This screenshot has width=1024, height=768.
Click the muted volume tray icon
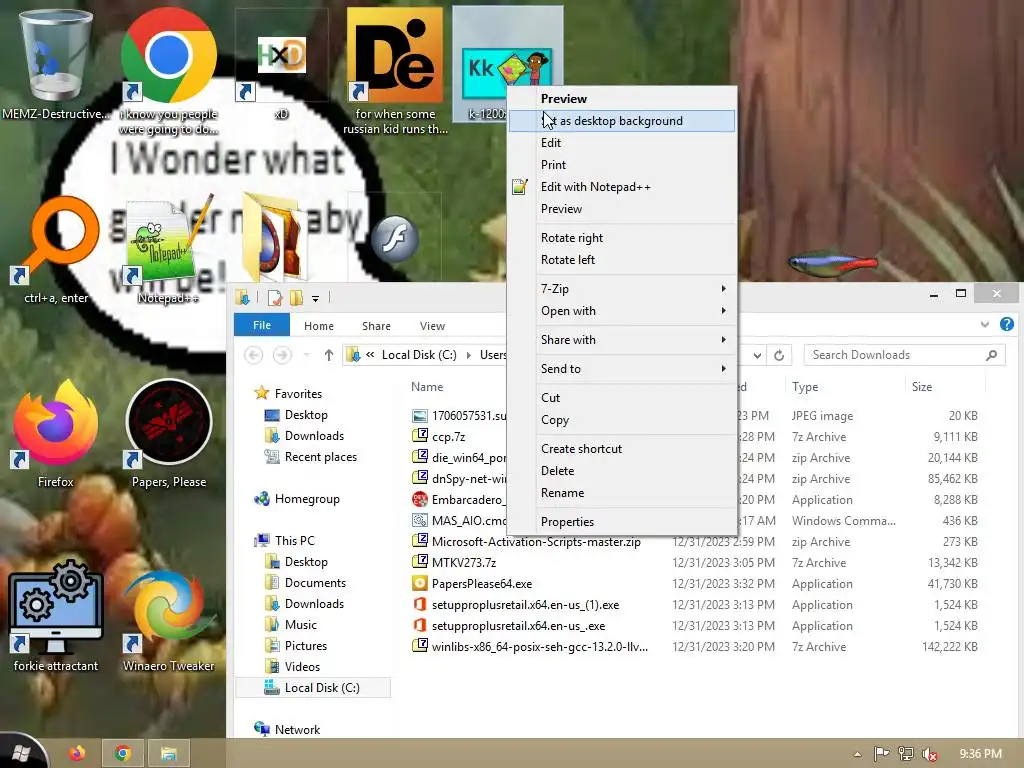click(x=930, y=754)
